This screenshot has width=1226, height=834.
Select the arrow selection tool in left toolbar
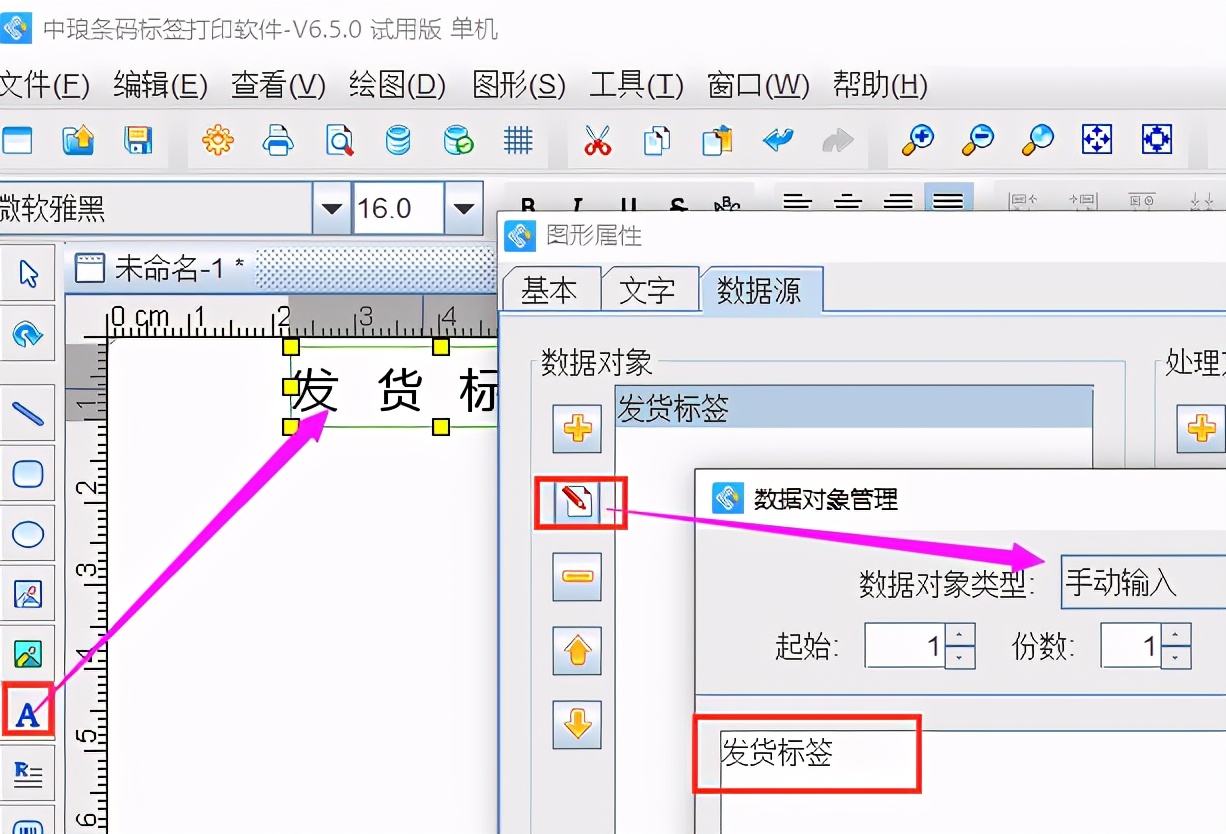pyautogui.click(x=28, y=272)
